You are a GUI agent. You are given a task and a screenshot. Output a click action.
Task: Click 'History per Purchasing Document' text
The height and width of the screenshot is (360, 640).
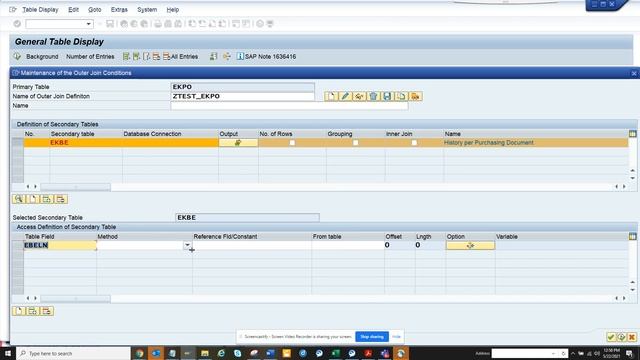tap(489, 142)
